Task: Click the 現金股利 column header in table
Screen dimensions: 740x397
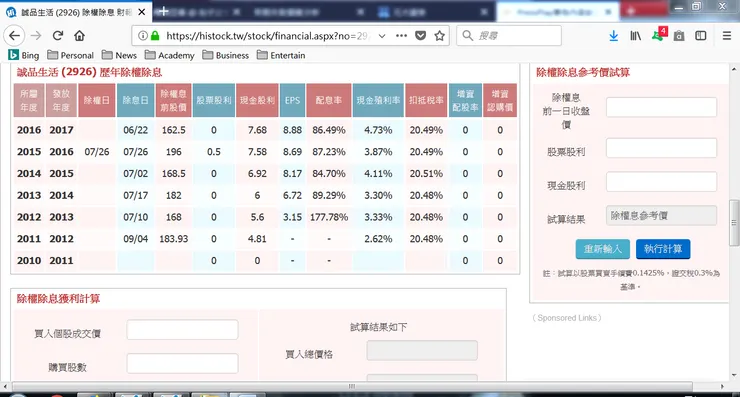Action: click(x=257, y=100)
